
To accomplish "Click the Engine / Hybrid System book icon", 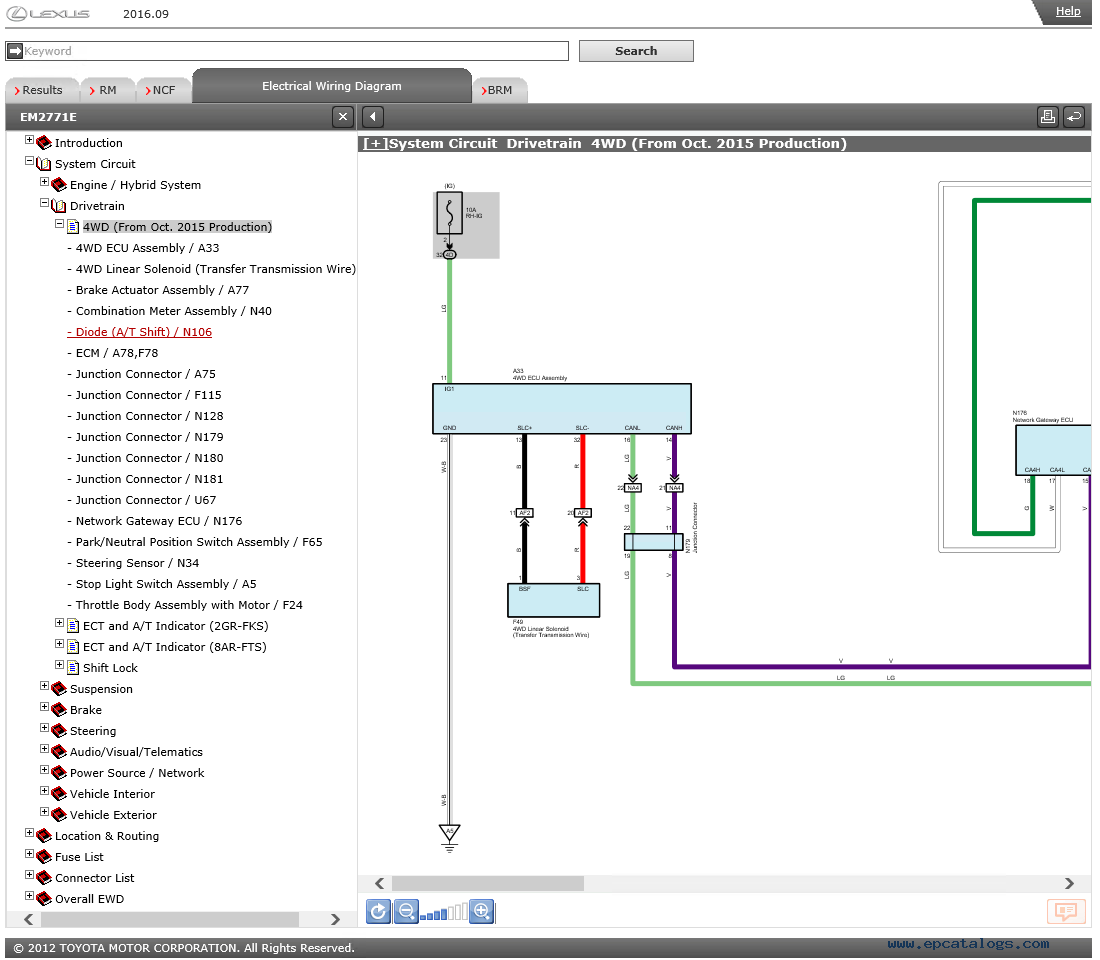I will 59,185.
